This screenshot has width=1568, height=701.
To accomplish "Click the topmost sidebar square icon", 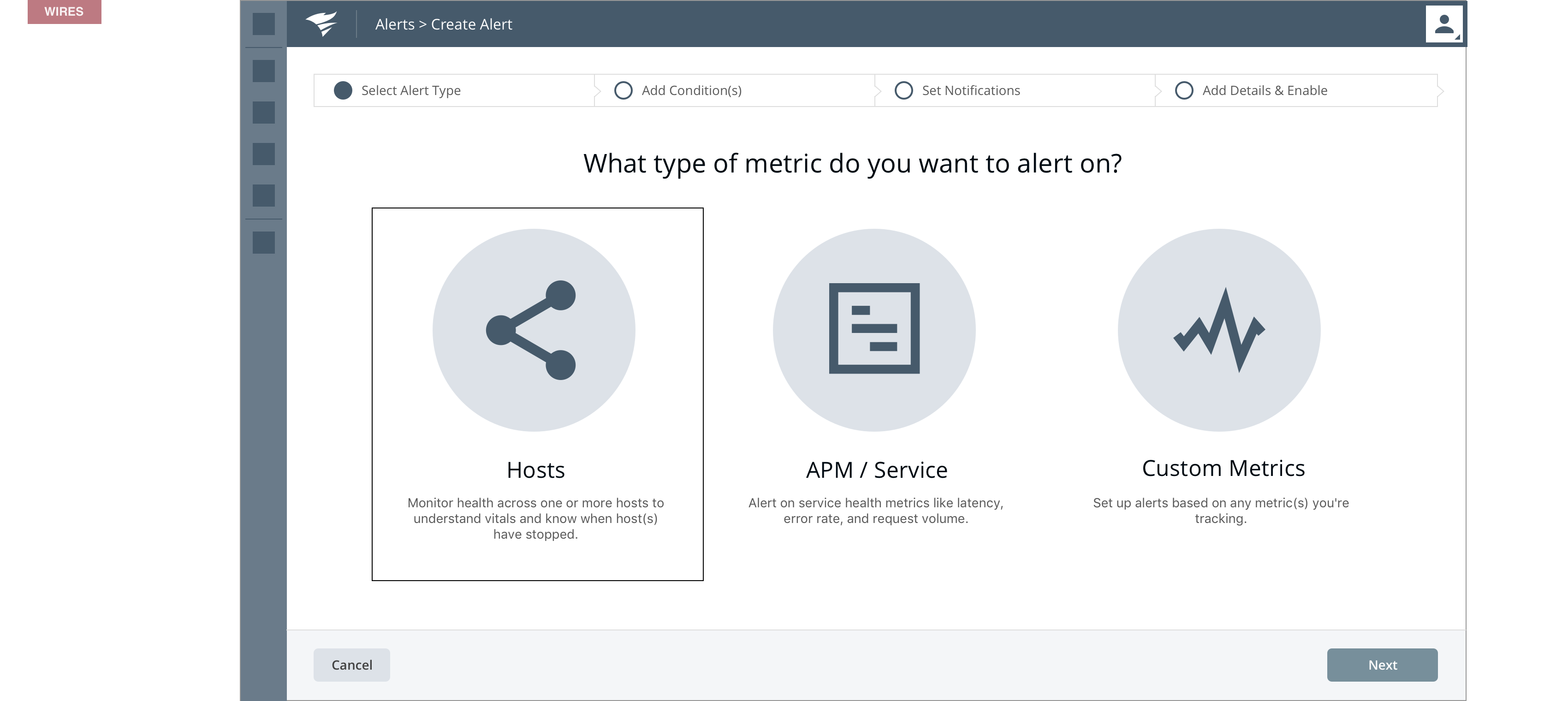I will click(264, 24).
